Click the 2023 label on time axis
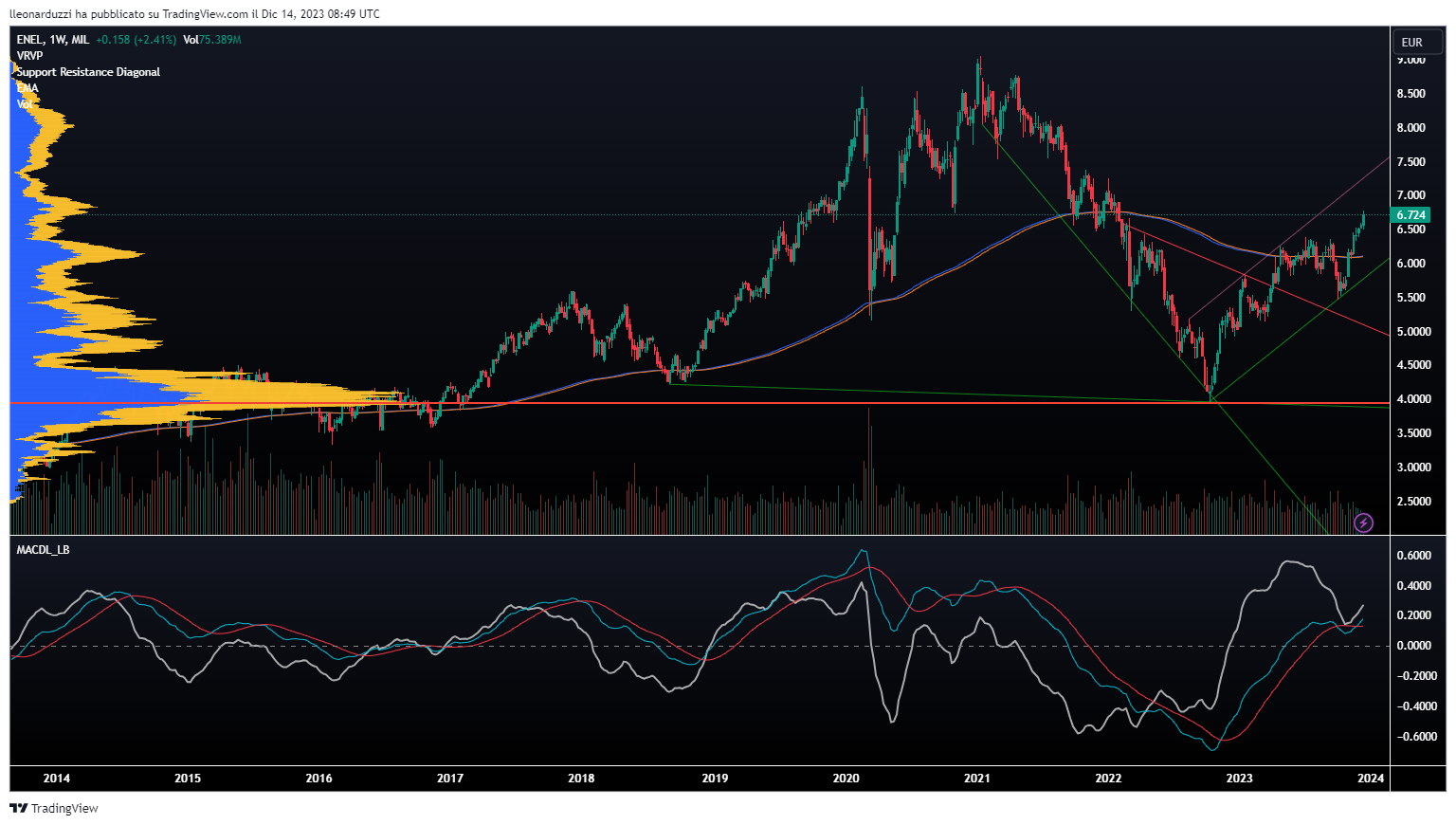 click(x=1239, y=779)
